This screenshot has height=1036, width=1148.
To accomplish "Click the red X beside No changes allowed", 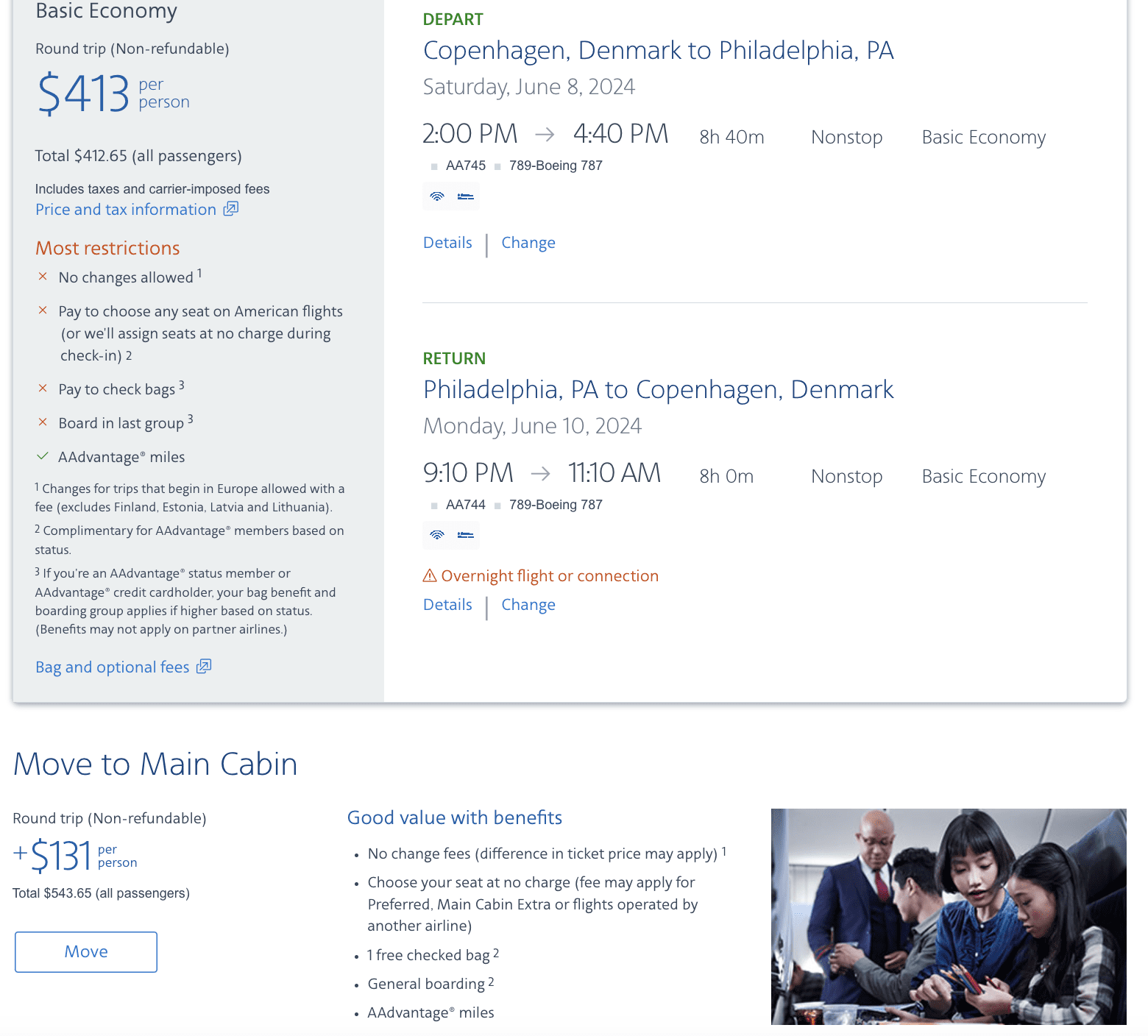I will coord(43,277).
